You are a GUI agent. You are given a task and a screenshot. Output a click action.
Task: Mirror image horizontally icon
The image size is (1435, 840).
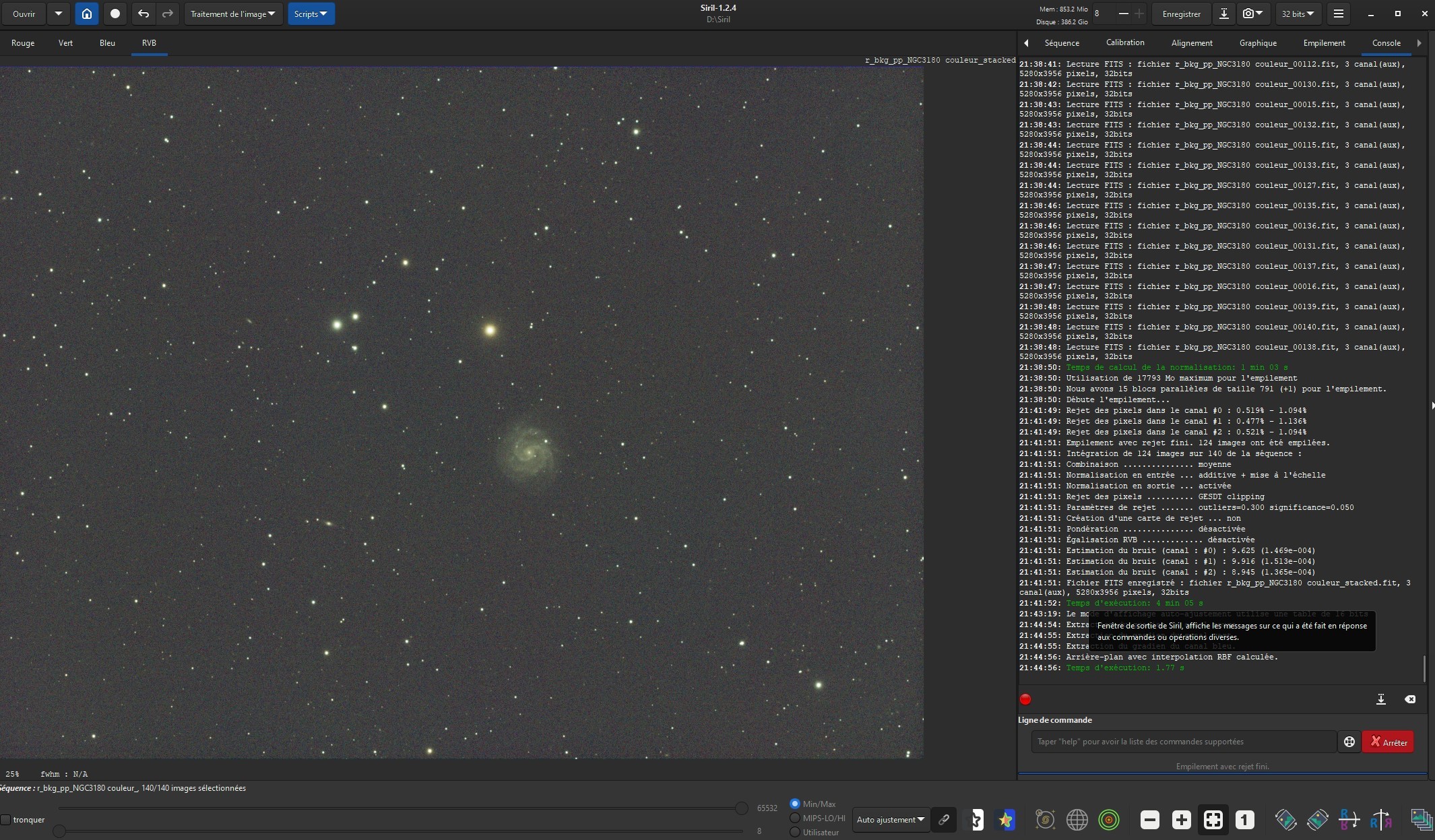(1380, 820)
